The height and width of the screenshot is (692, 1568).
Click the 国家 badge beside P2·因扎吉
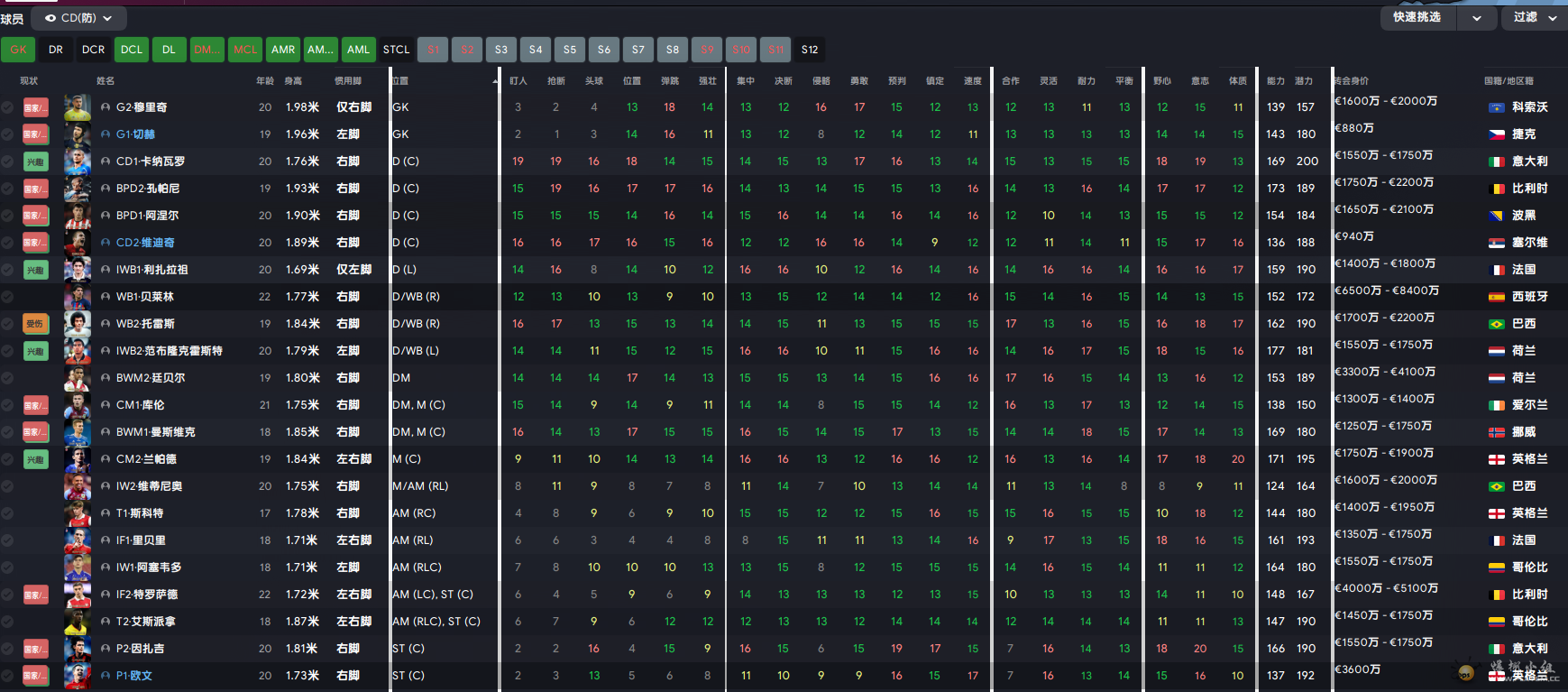35,649
